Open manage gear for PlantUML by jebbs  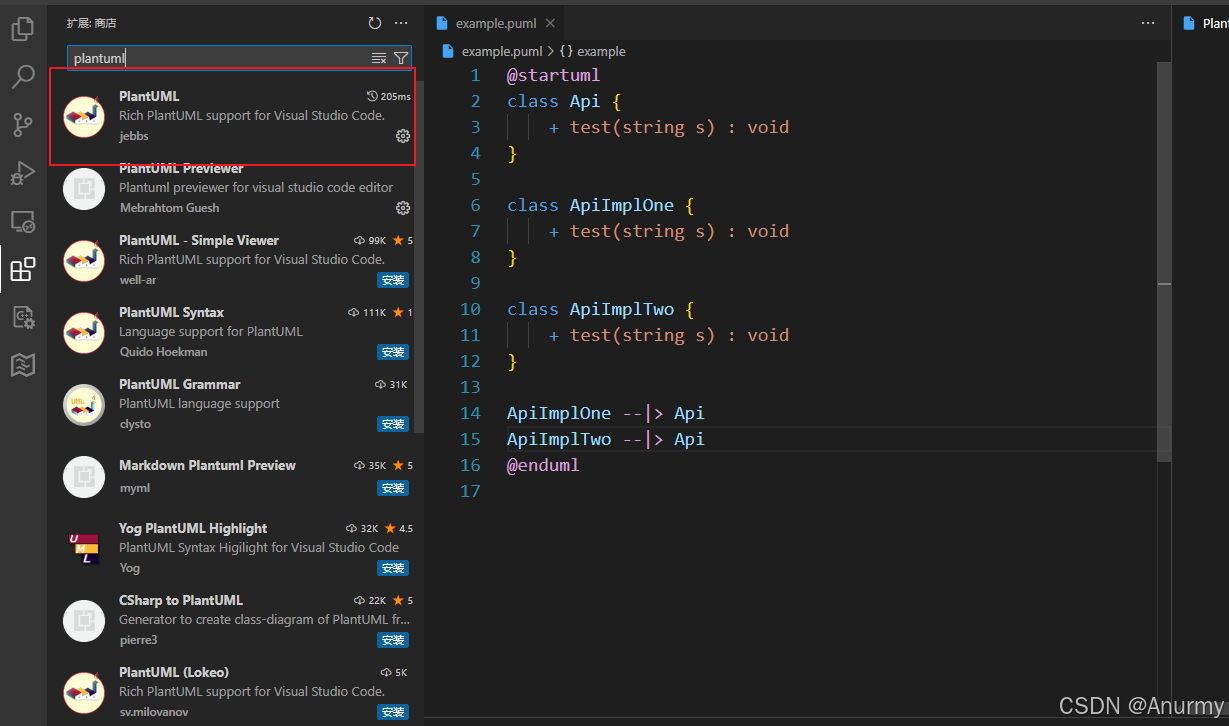point(403,136)
